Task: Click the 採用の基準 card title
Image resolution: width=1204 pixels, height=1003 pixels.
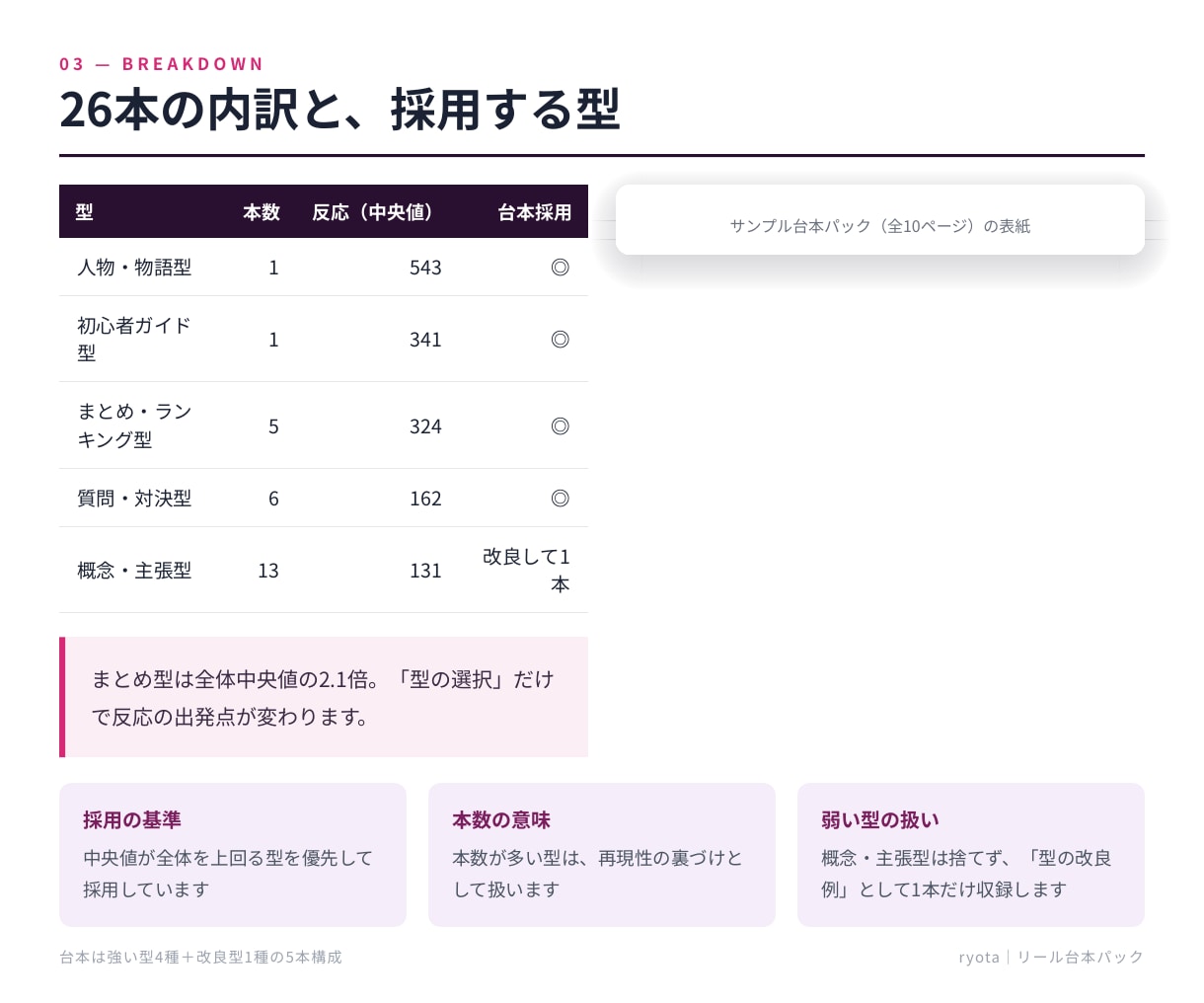Action: (x=132, y=820)
